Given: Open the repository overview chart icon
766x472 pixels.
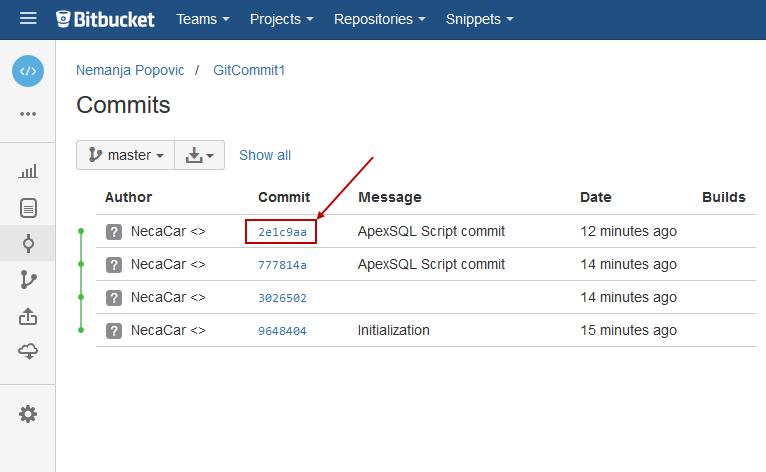Looking at the screenshot, I should click(28, 172).
